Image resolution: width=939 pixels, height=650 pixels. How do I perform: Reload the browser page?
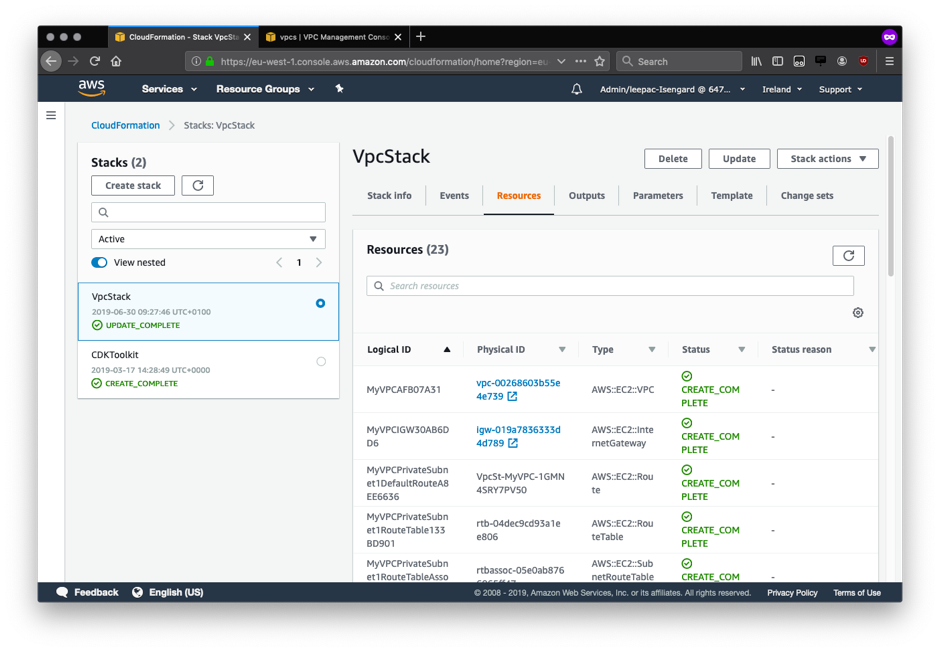coord(95,61)
